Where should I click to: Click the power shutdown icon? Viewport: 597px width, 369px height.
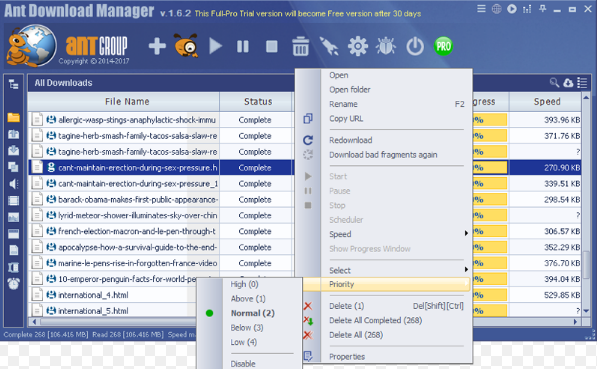[415, 46]
